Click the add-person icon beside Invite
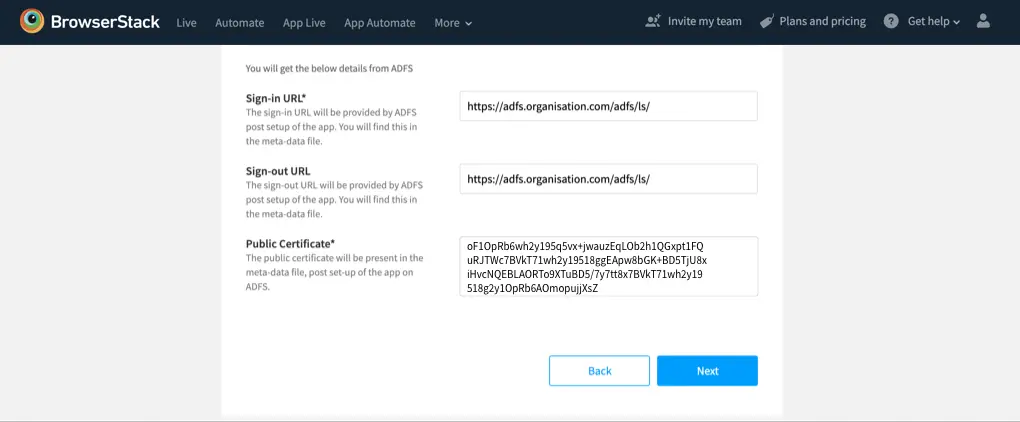1020x422 pixels. [x=654, y=21]
